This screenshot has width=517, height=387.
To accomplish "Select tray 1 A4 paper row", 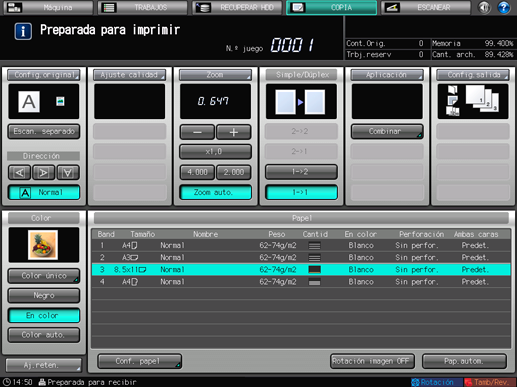I will (301, 246).
